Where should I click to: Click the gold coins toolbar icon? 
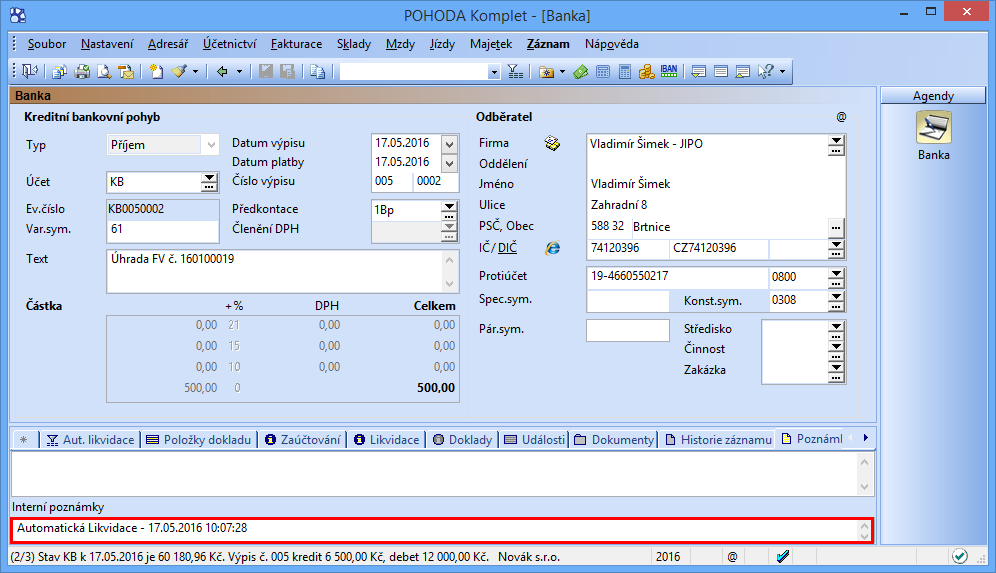647,71
